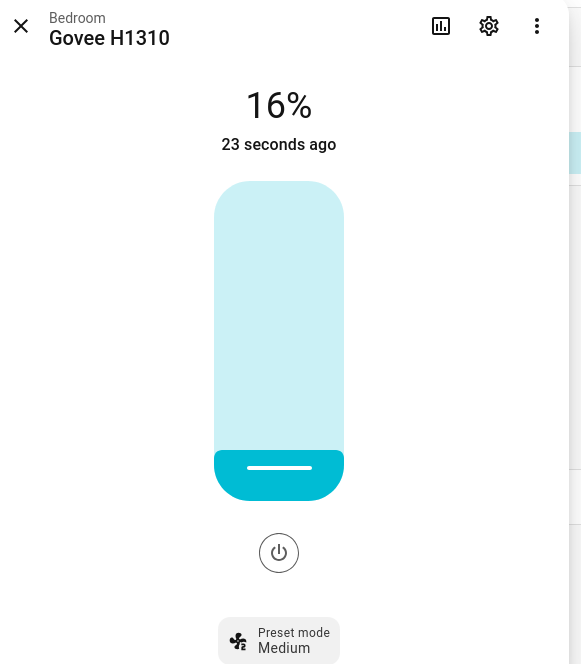Click the white slider handle bar

tap(279, 468)
